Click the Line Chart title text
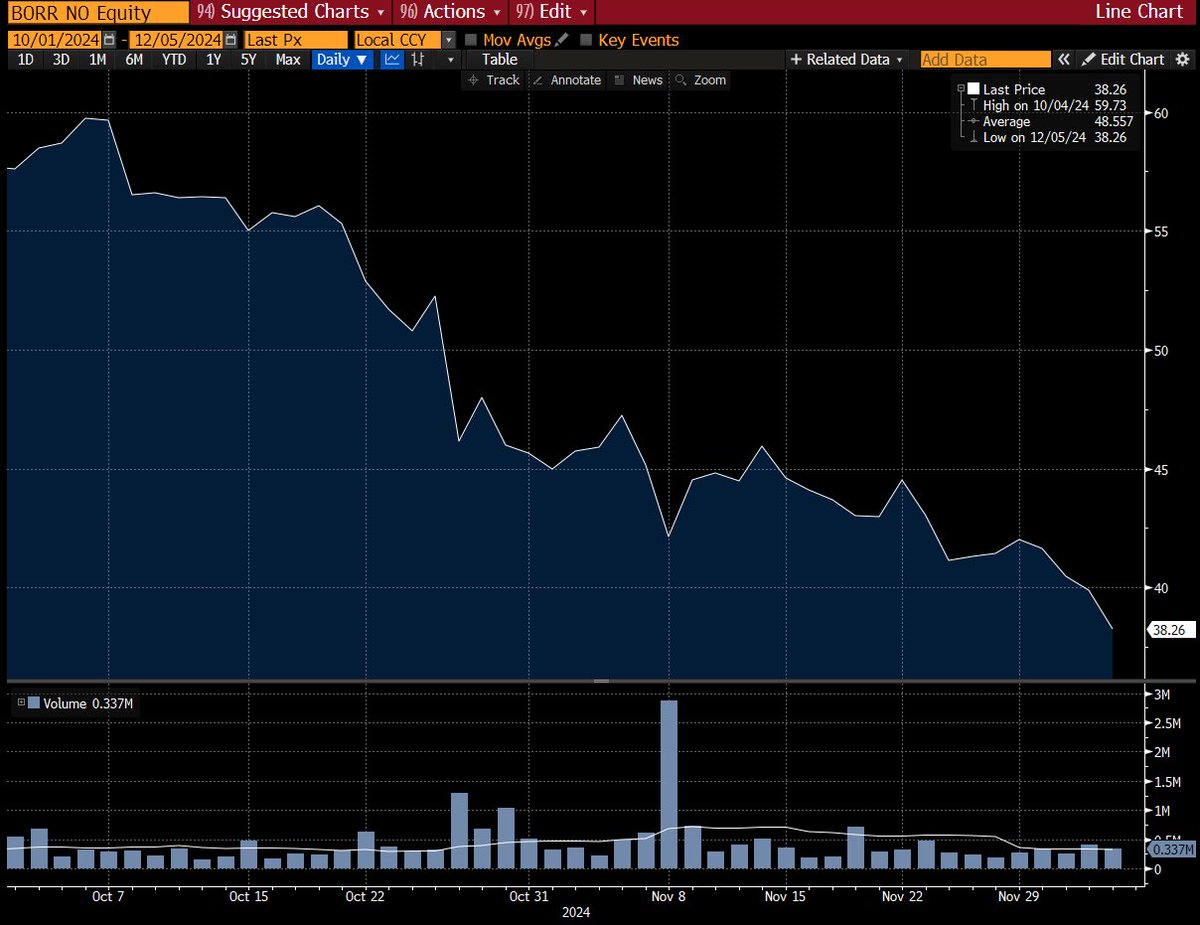Screen dimensions: 1200x925 [x=1138, y=12]
